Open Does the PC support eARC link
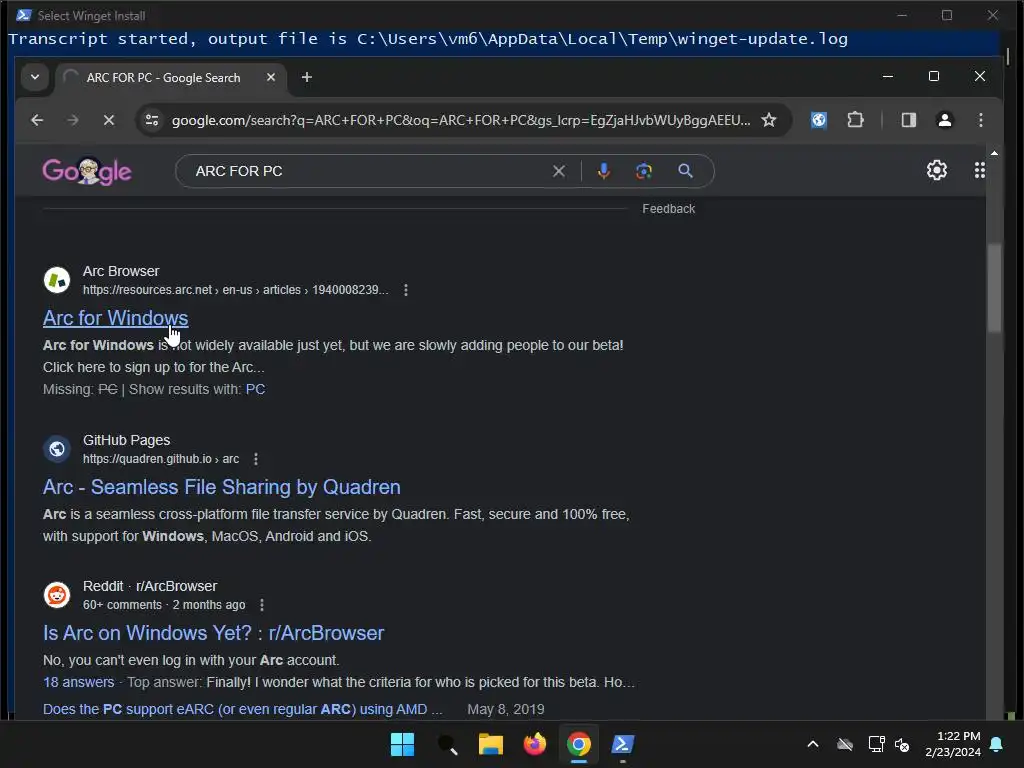Viewport: 1024px width, 768px height. 242,709
